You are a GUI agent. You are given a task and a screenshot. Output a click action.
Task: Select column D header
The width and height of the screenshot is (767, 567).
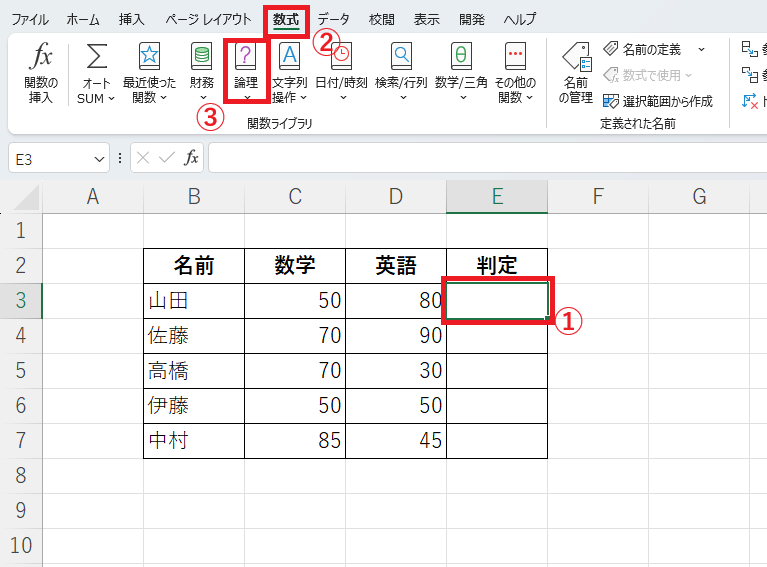[x=396, y=197]
